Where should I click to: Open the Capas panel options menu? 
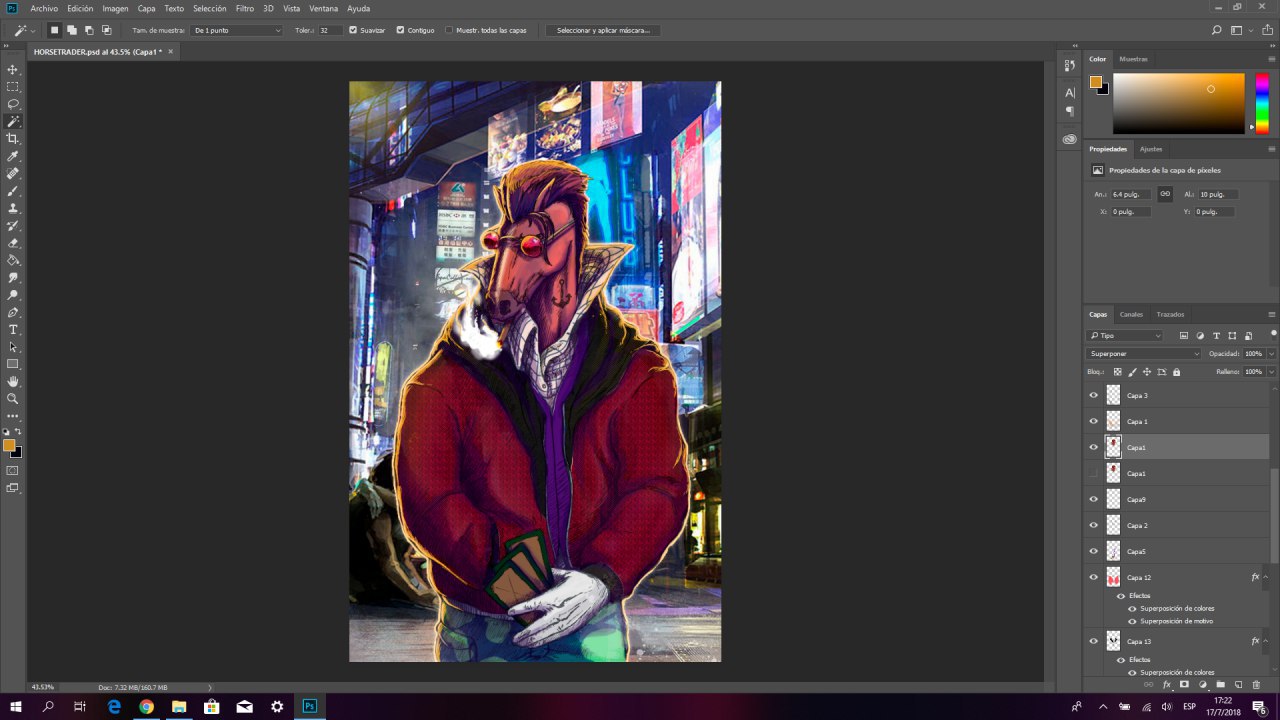pyautogui.click(x=1272, y=314)
